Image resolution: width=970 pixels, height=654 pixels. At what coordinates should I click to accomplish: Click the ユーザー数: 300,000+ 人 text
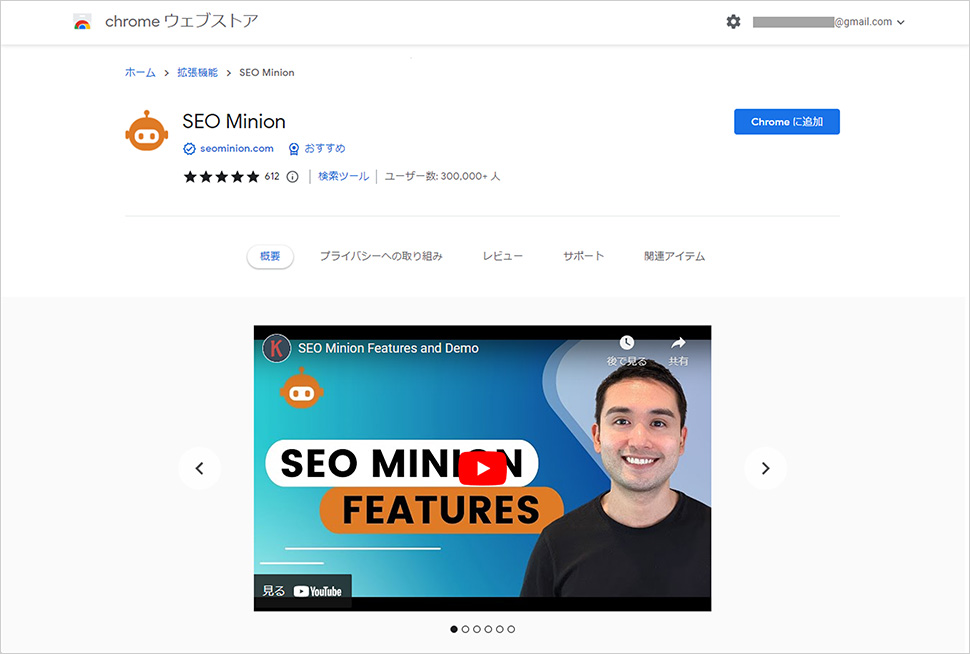coord(442,176)
